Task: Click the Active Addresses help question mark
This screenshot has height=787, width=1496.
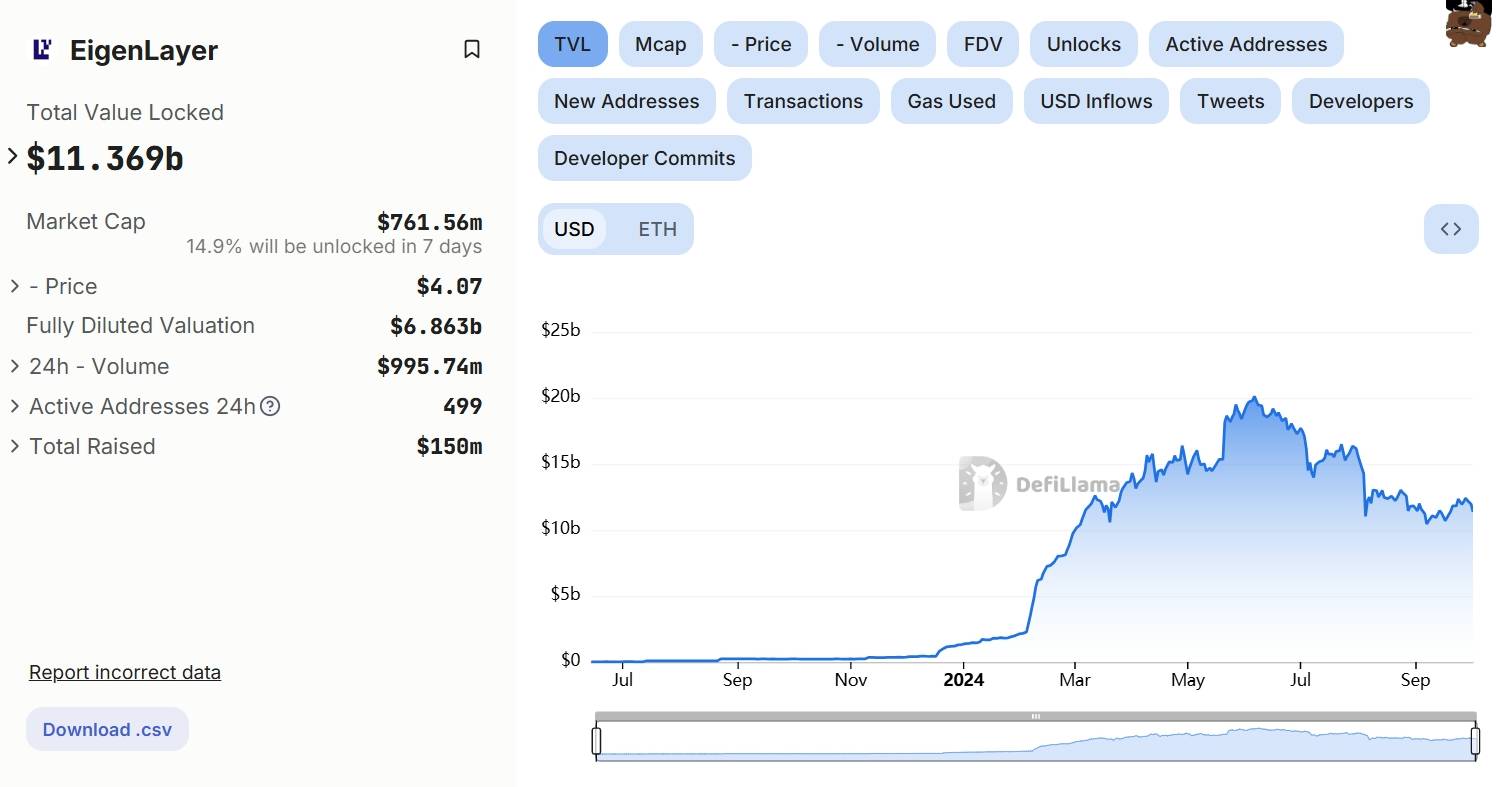Action: pos(270,406)
